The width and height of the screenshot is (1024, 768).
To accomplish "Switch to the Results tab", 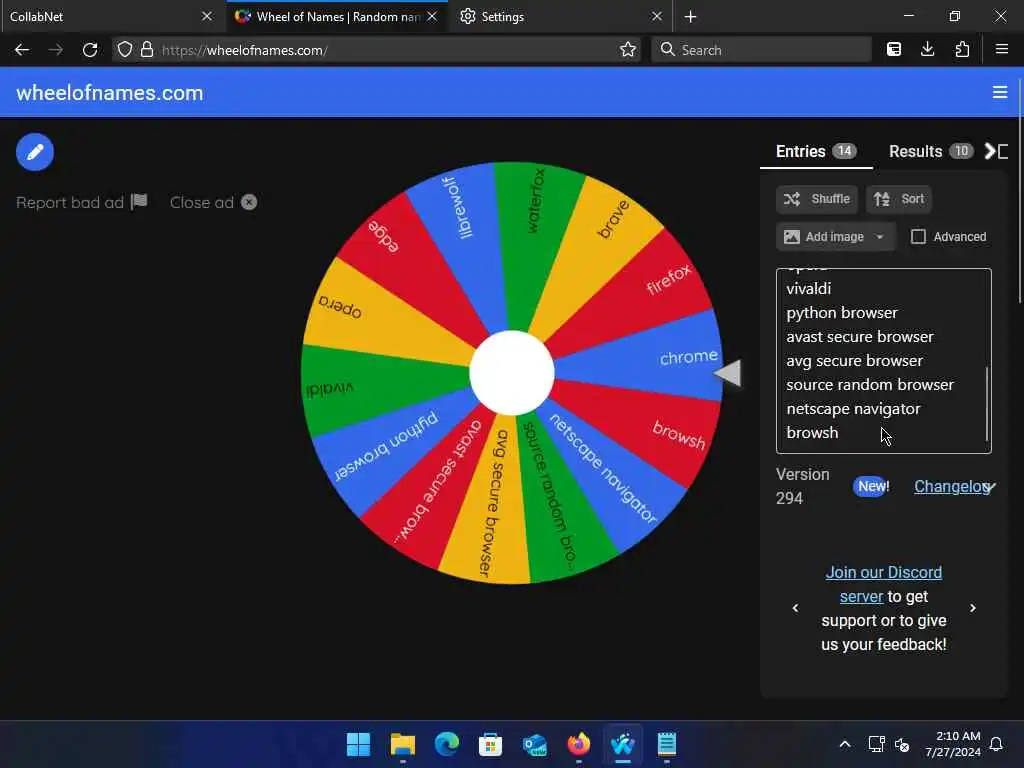I will coord(931,152).
